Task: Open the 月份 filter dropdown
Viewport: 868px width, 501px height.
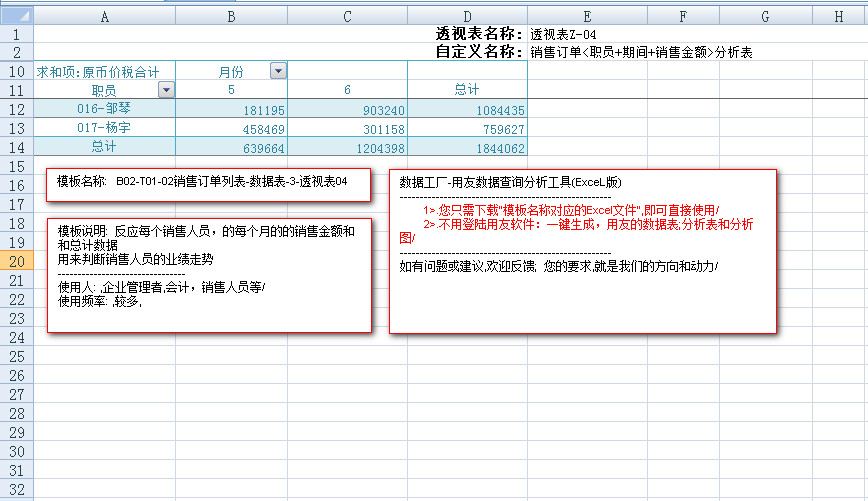Action: pyautogui.click(x=278, y=71)
